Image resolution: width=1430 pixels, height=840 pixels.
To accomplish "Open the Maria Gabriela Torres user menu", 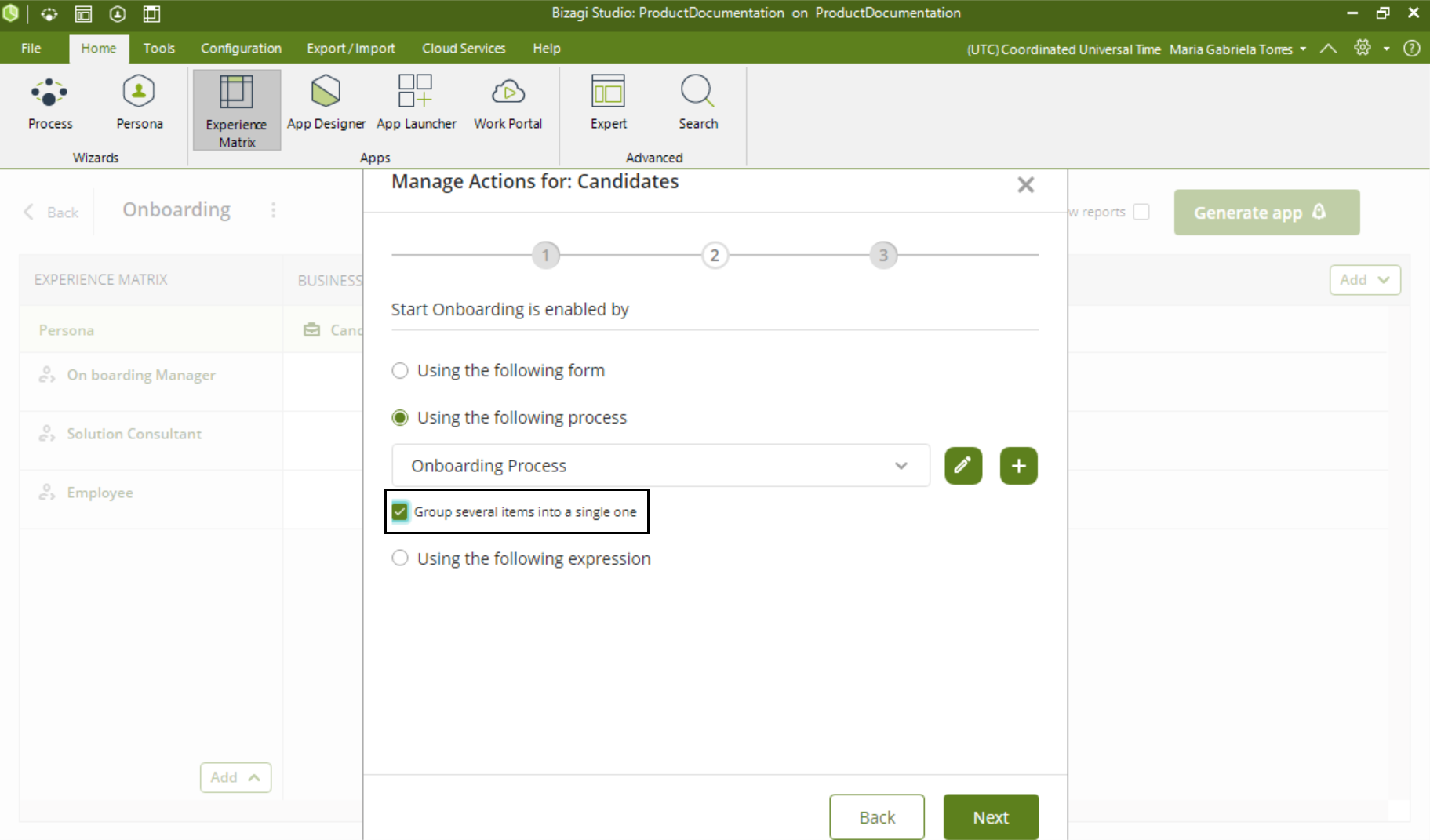I will [x=1238, y=49].
